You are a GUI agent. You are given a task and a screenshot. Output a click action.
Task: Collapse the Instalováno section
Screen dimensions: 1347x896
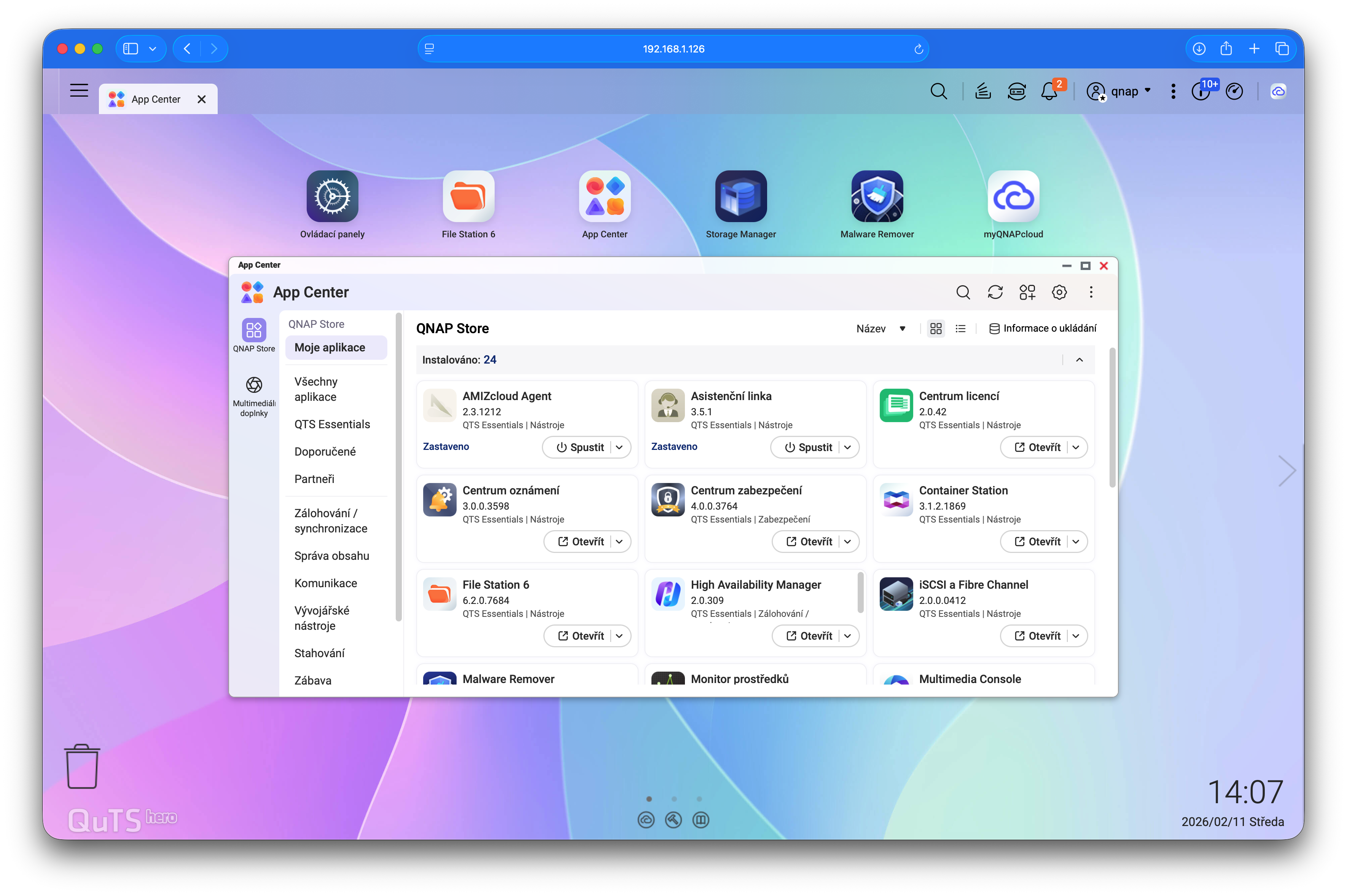click(1080, 360)
